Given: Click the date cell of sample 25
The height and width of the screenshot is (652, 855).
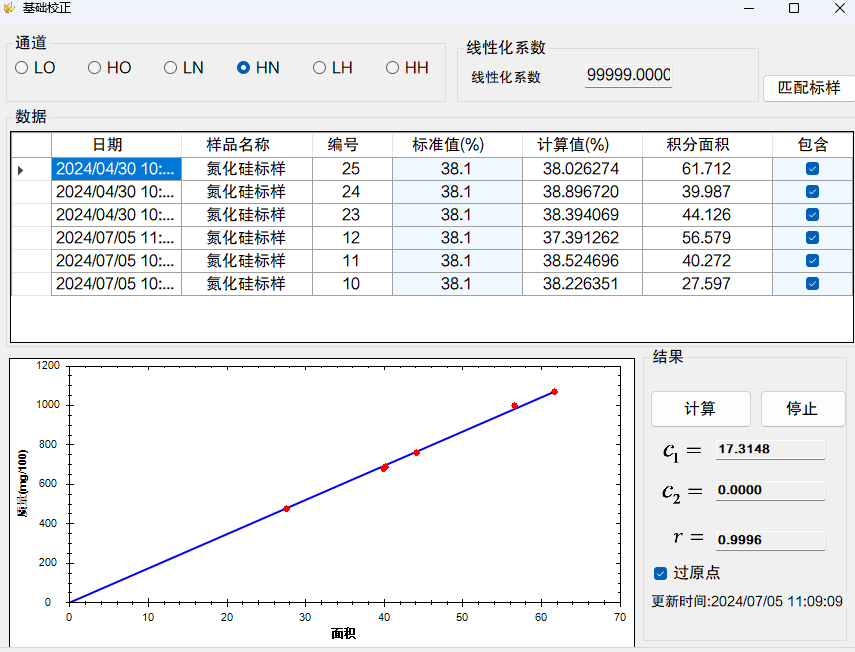Looking at the screenshot, I should point(116,169).
